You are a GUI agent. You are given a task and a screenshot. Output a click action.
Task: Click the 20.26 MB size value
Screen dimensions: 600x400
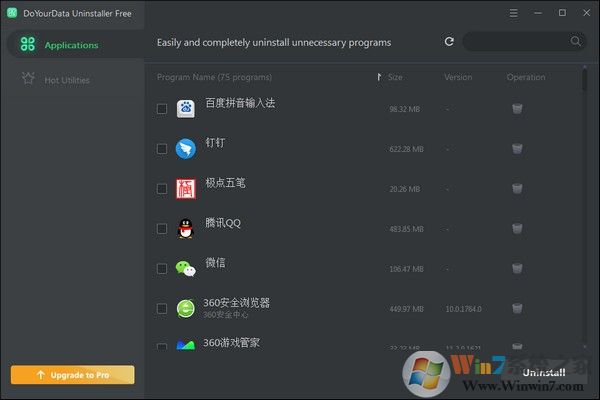tap(404, 189)
